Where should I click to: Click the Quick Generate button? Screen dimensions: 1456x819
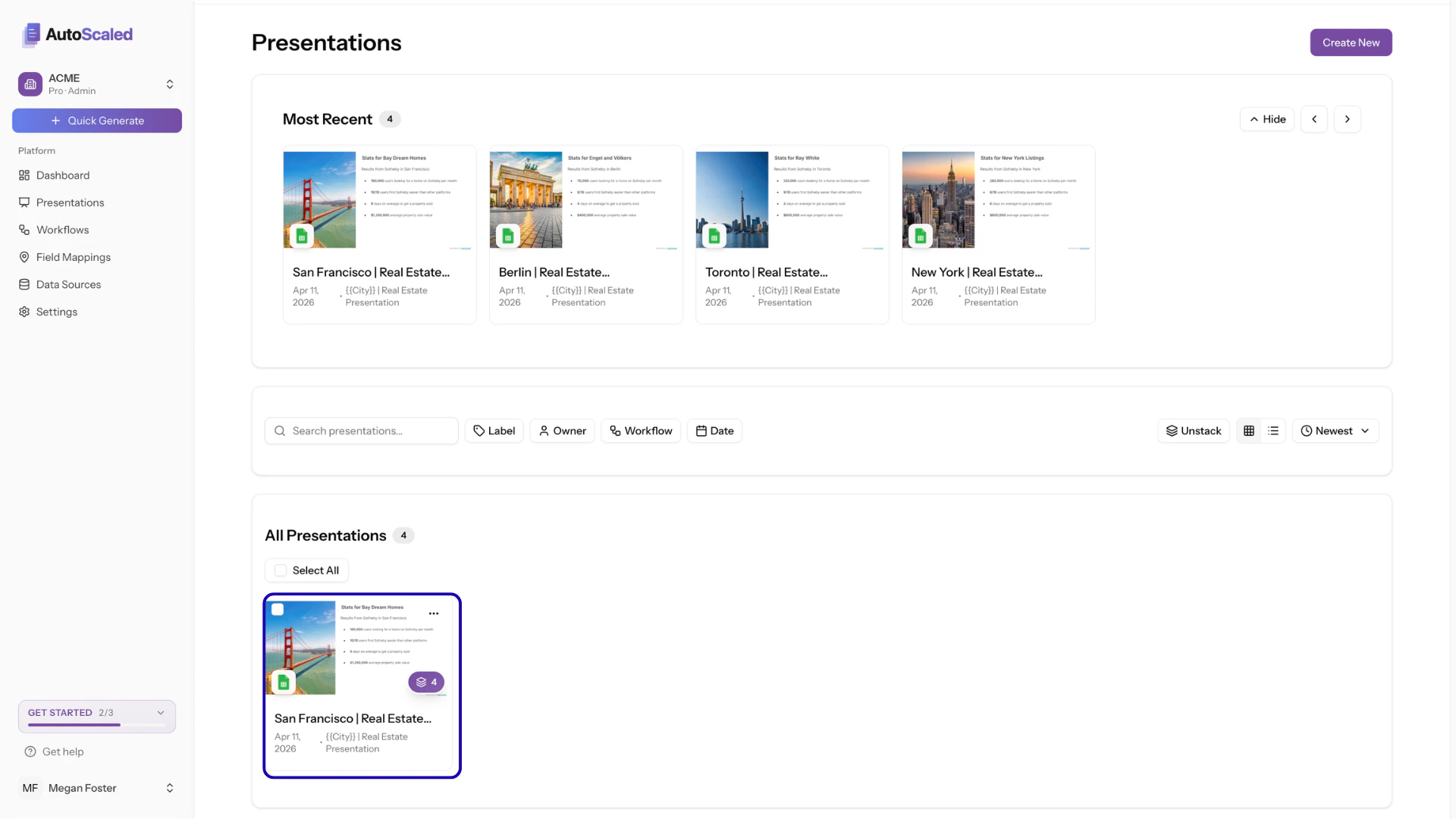tap(96, 120)
